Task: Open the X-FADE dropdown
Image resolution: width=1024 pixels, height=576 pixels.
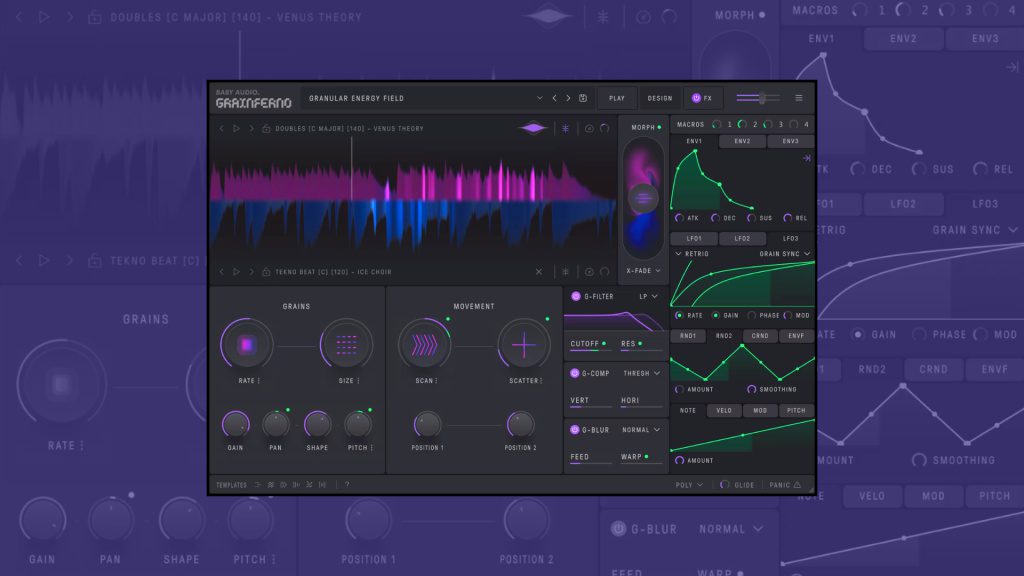Action: coord(641,269)
